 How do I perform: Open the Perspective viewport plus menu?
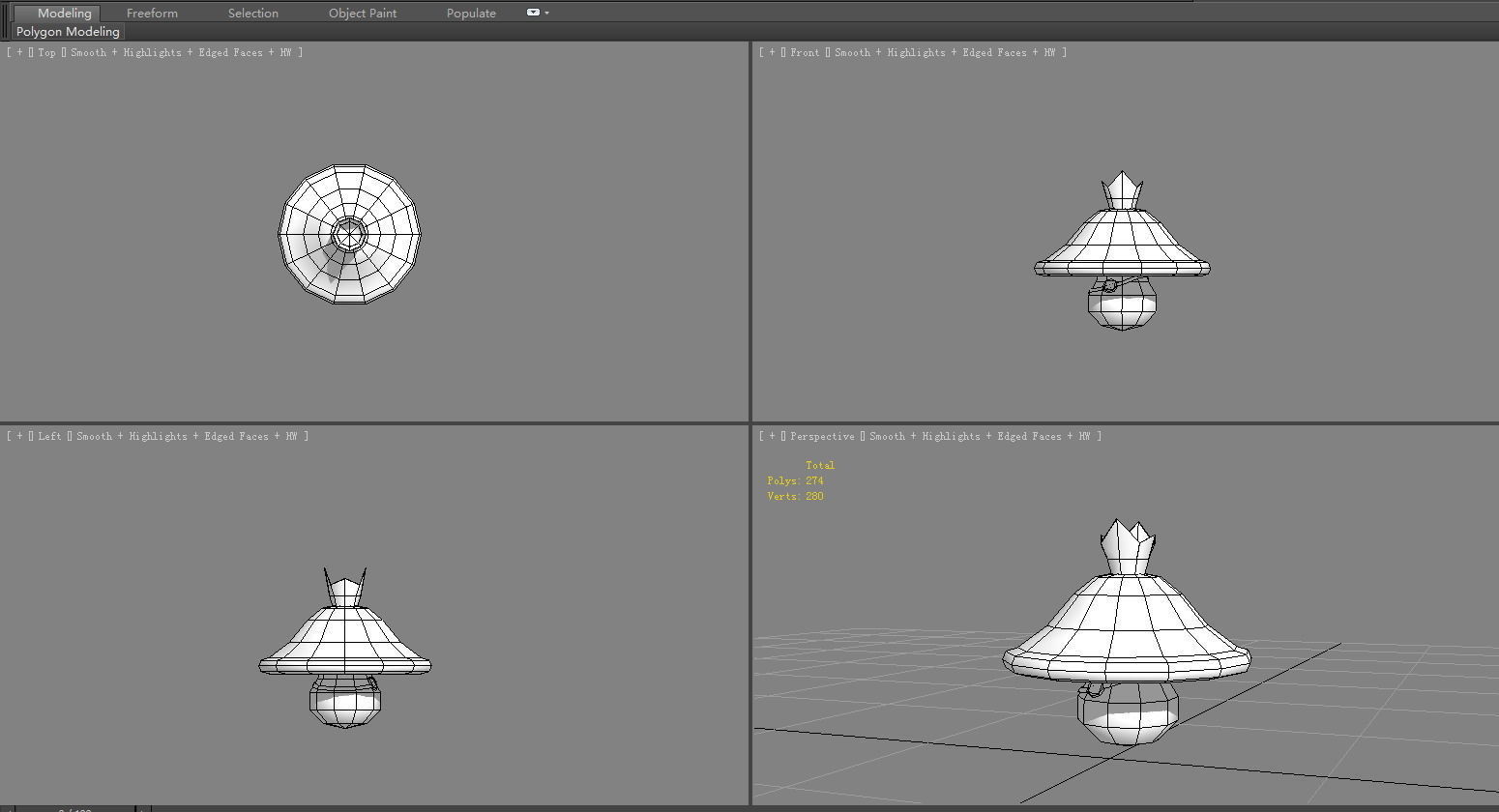773,436
